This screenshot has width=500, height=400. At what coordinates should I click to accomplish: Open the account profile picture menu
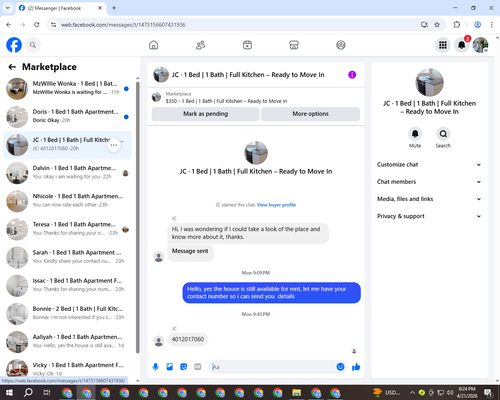click(x=480, y=45)
